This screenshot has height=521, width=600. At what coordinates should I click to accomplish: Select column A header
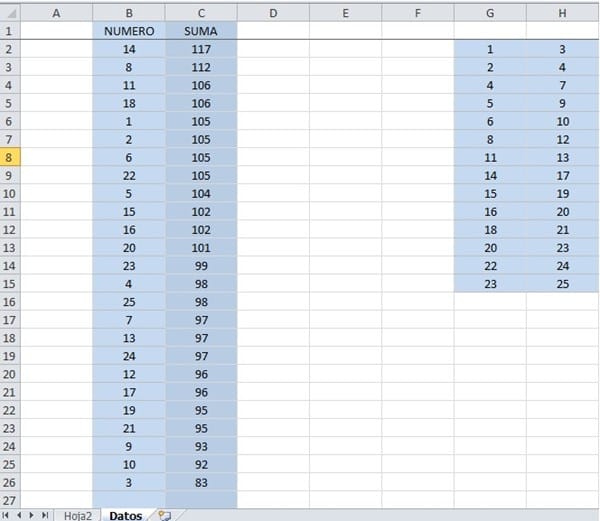(x=57, y=13)
